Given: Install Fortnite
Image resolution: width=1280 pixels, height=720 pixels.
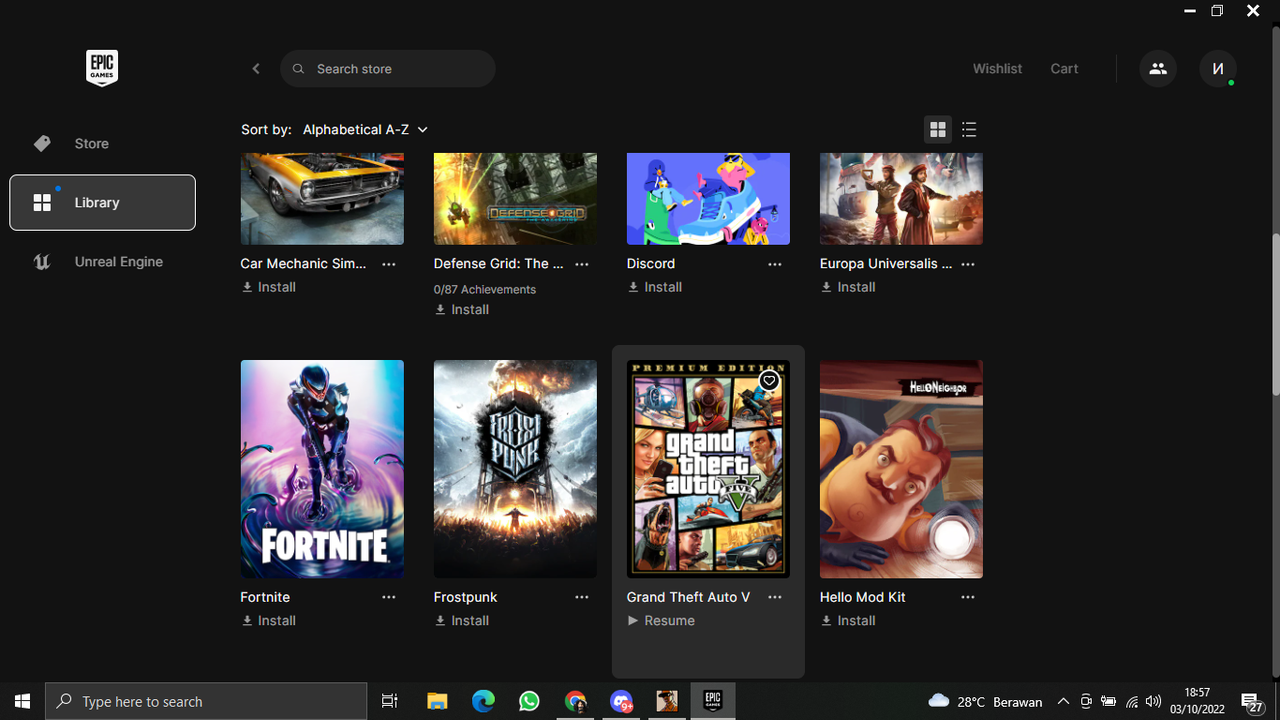Looking at the screenshot, I should click(269, 621).
